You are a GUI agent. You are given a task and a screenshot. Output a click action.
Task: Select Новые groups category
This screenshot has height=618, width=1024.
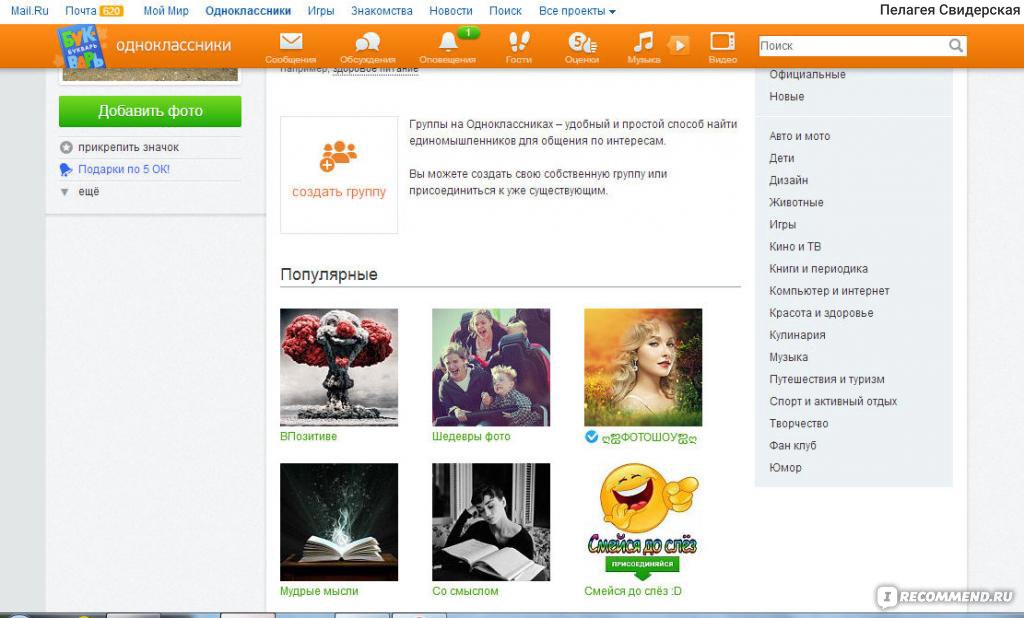(787, 97)
